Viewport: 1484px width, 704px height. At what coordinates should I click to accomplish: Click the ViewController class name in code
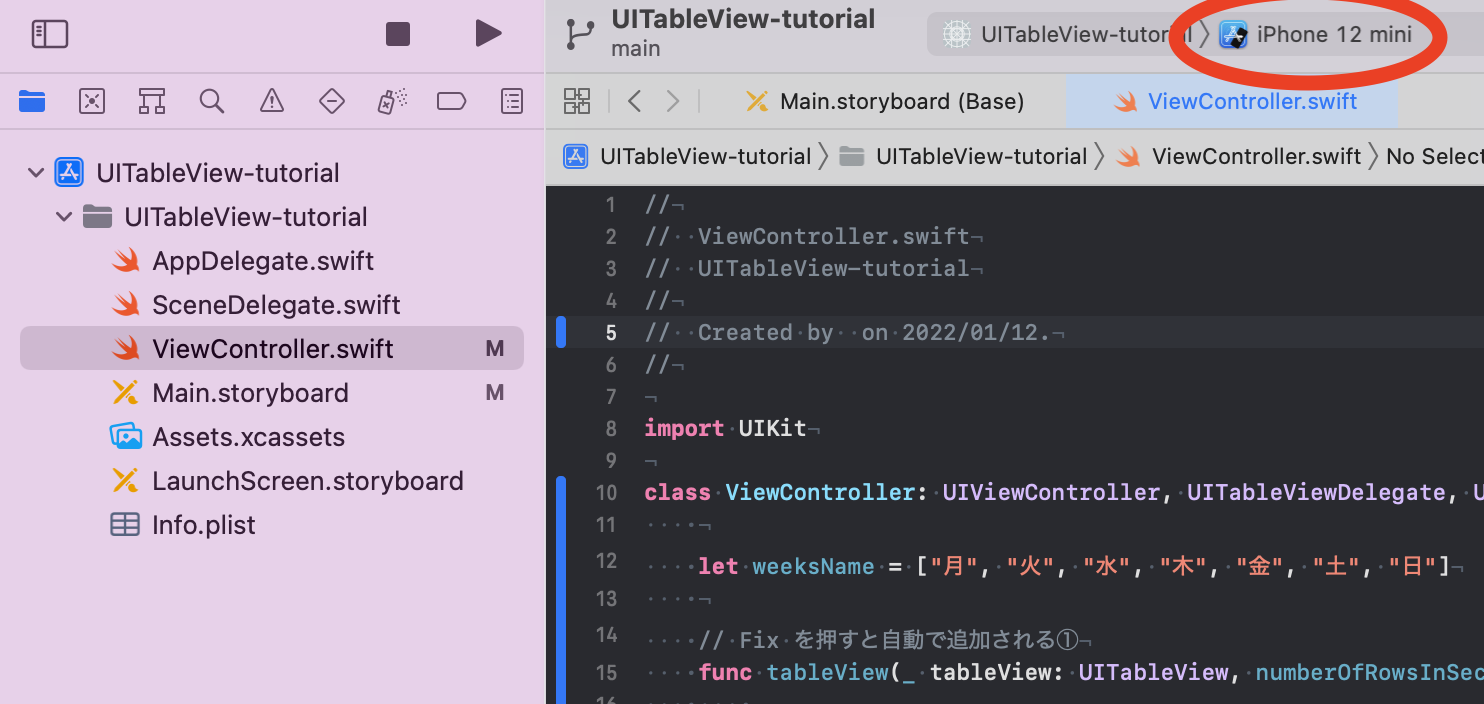click(820, 492)
